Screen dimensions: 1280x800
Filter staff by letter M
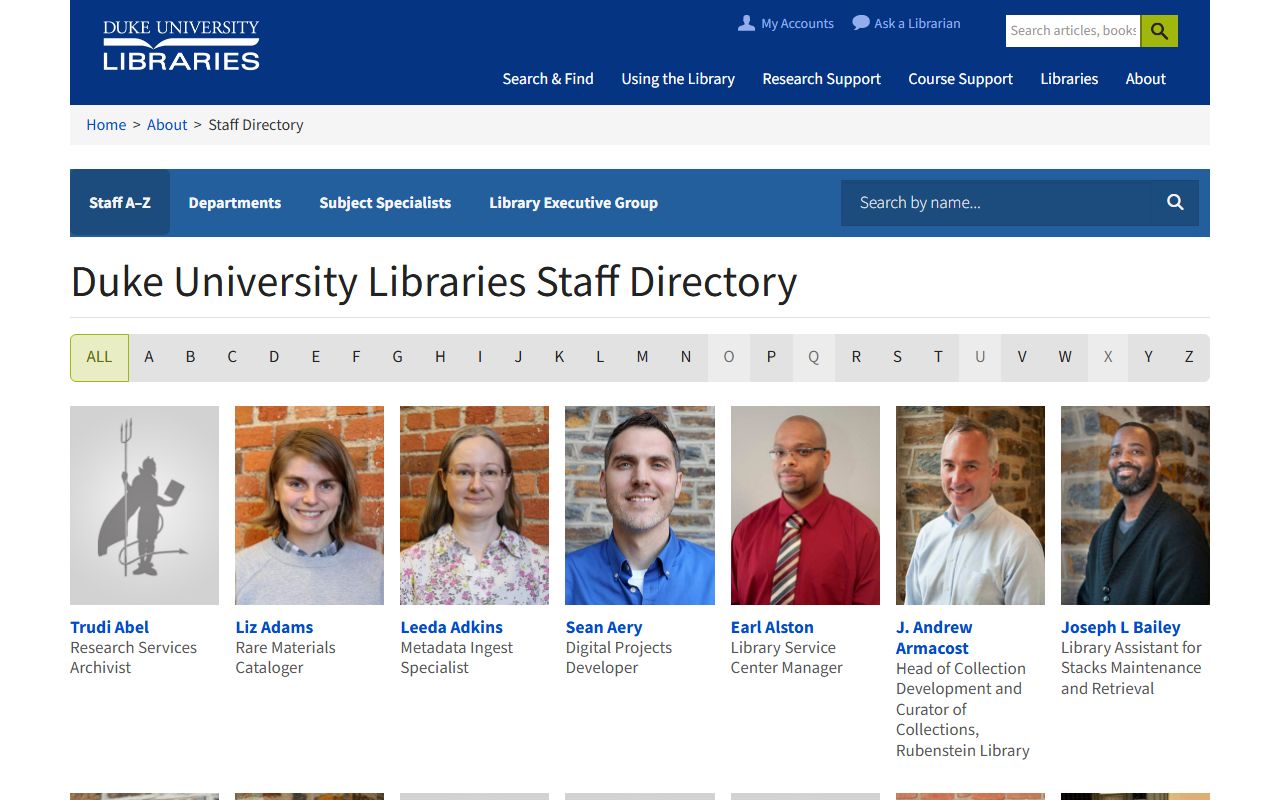pyautogui.click(x=642, y=357)
